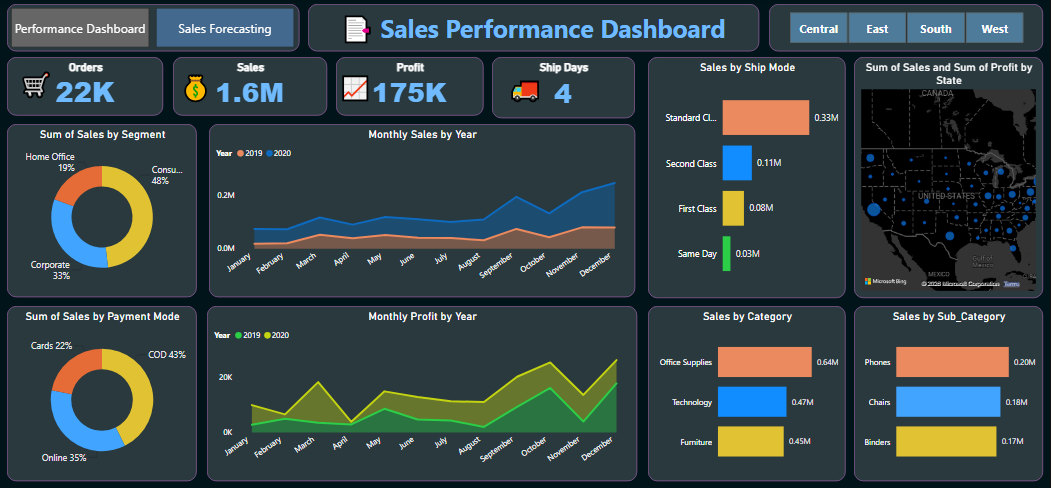Filter by the South region slicer

coord(935,29)
